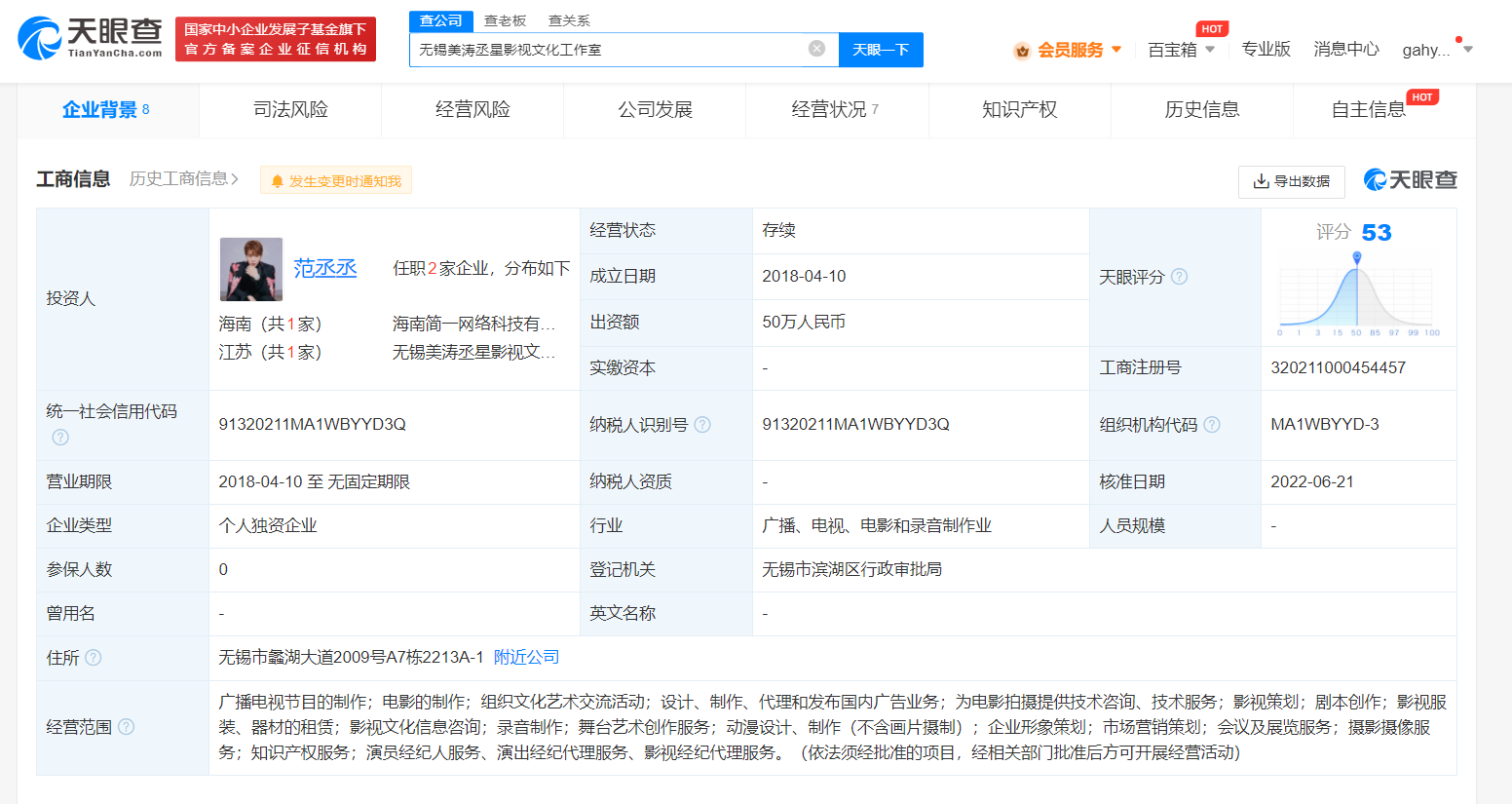Click organization code MA1WBYYD-3

click(x=1325, y=425)
